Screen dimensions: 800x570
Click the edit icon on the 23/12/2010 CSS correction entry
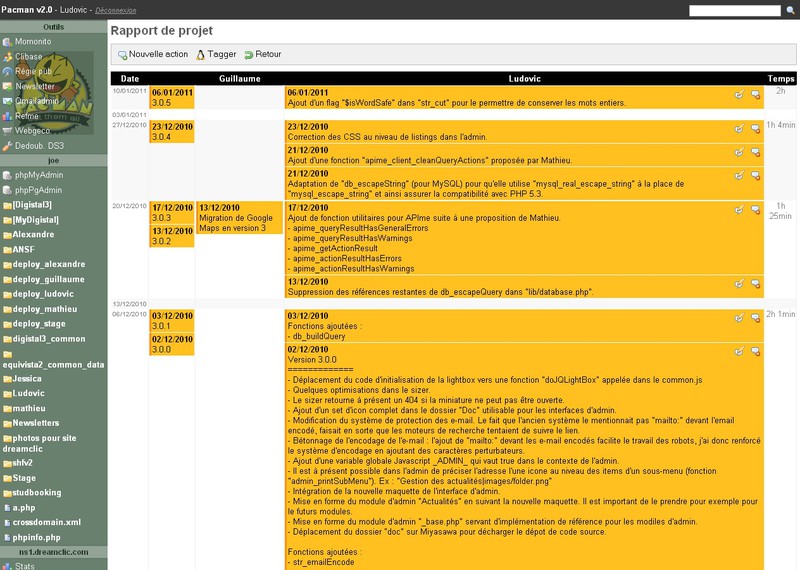(x=739, y=129)
